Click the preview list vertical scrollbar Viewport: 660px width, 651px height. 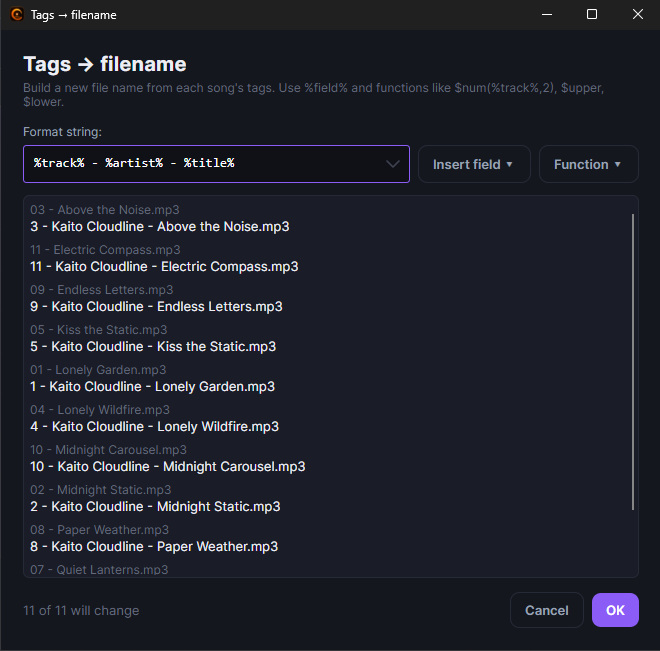tap(633, 362)
